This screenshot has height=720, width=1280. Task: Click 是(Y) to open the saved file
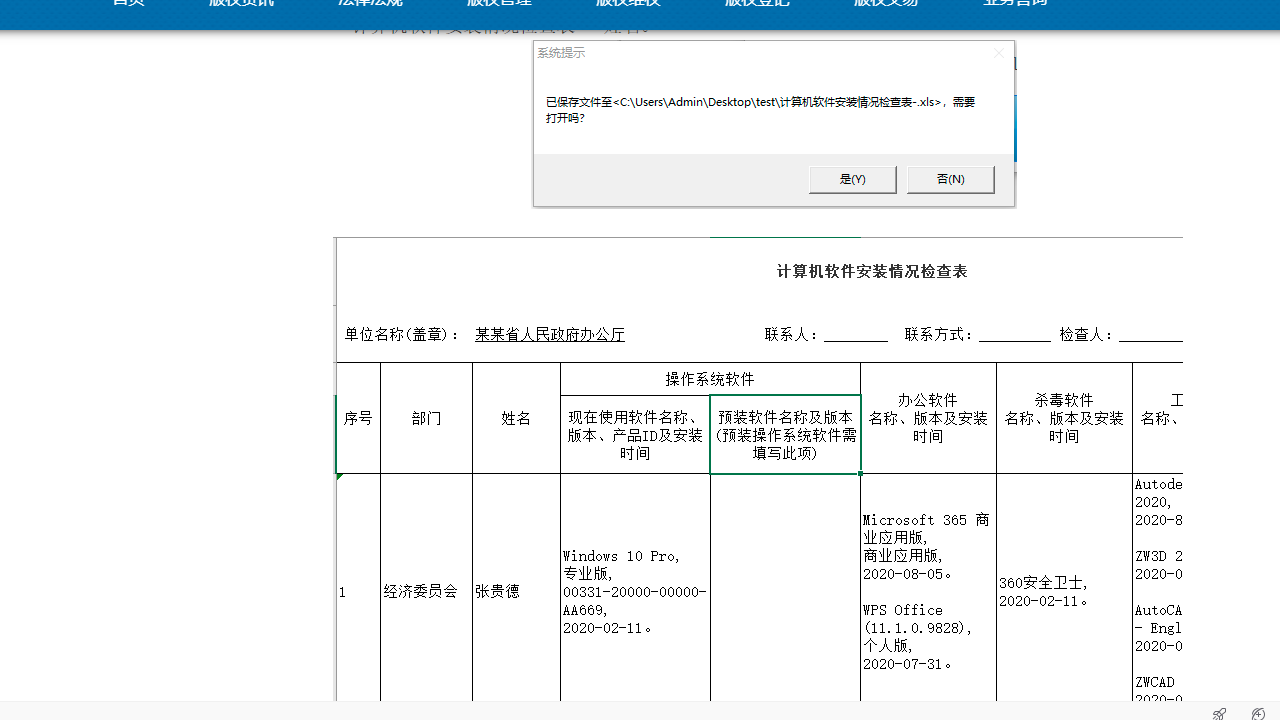click(852, 179)
